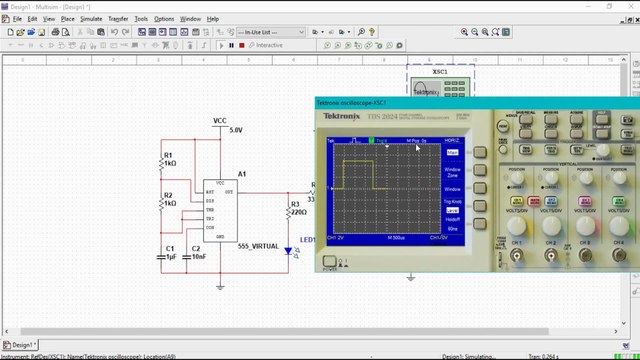The image size is (640, 360).
Task: Toggle red MATH MENU button
Action: tap(534, 201)
